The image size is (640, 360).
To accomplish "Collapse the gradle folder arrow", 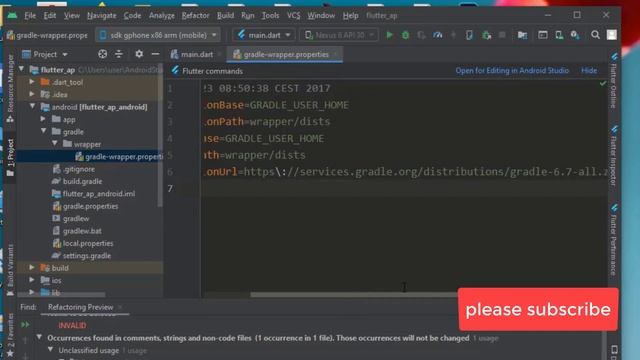I will pos(43,131).
